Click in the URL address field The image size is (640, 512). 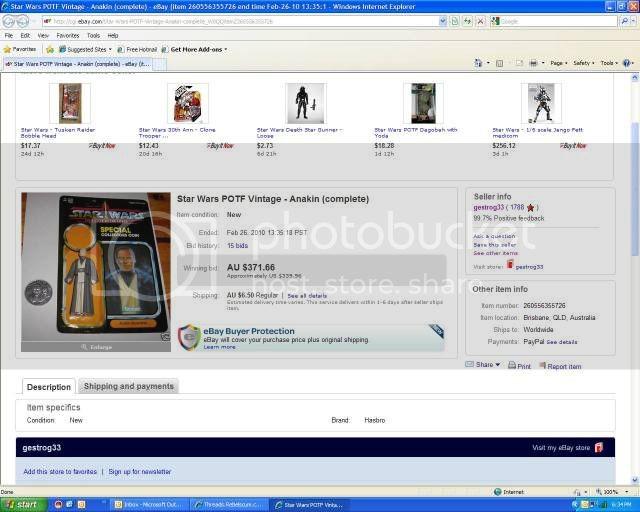point(241,21)
